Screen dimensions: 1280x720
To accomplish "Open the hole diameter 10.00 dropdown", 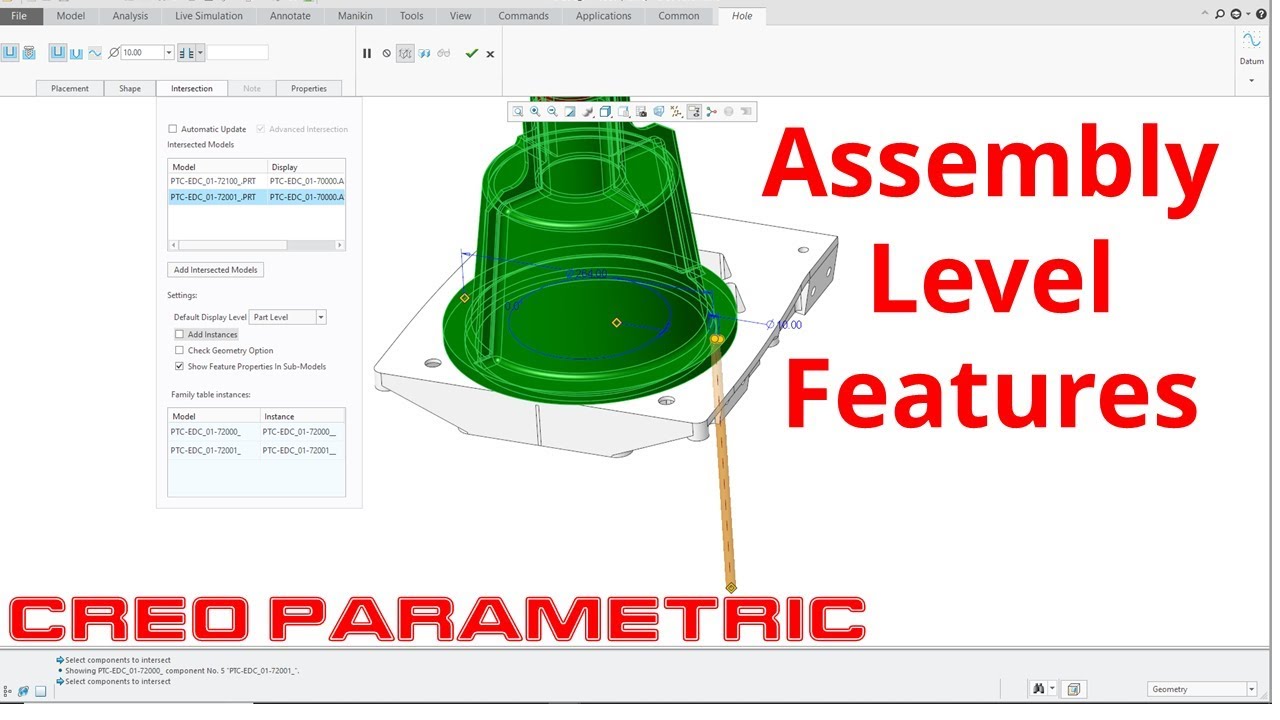I will point(169,52).
